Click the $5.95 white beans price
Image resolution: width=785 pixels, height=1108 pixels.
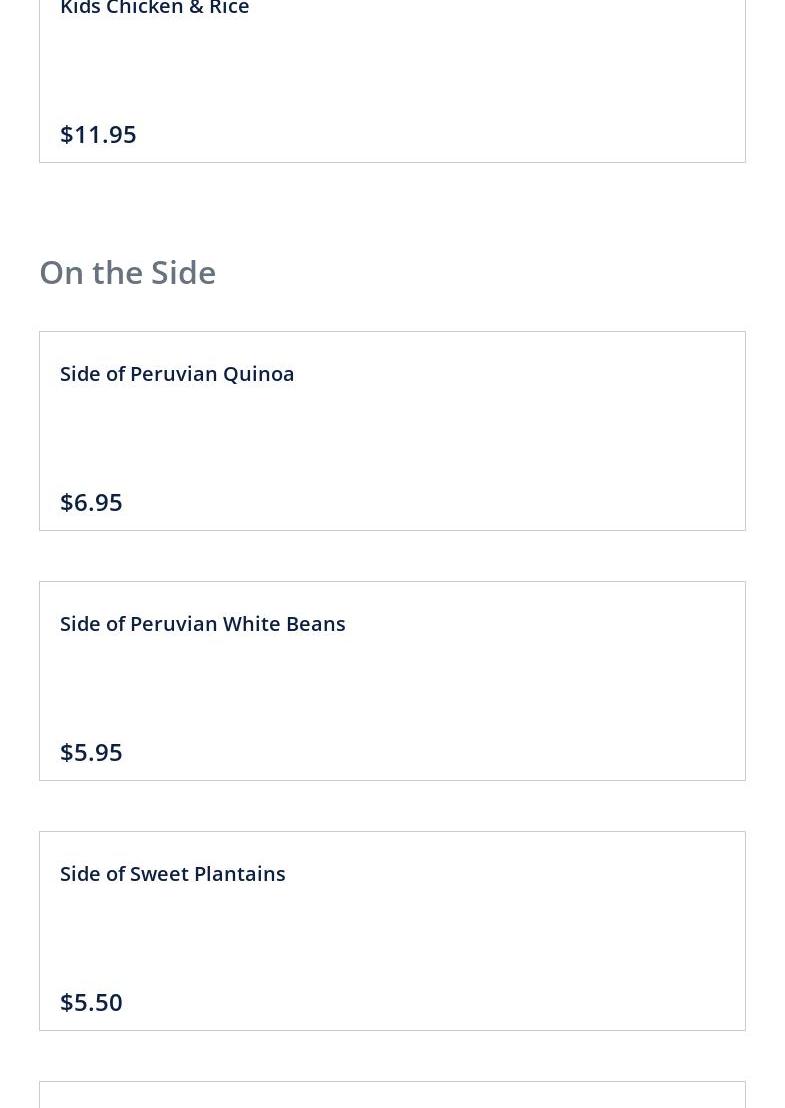91,752
